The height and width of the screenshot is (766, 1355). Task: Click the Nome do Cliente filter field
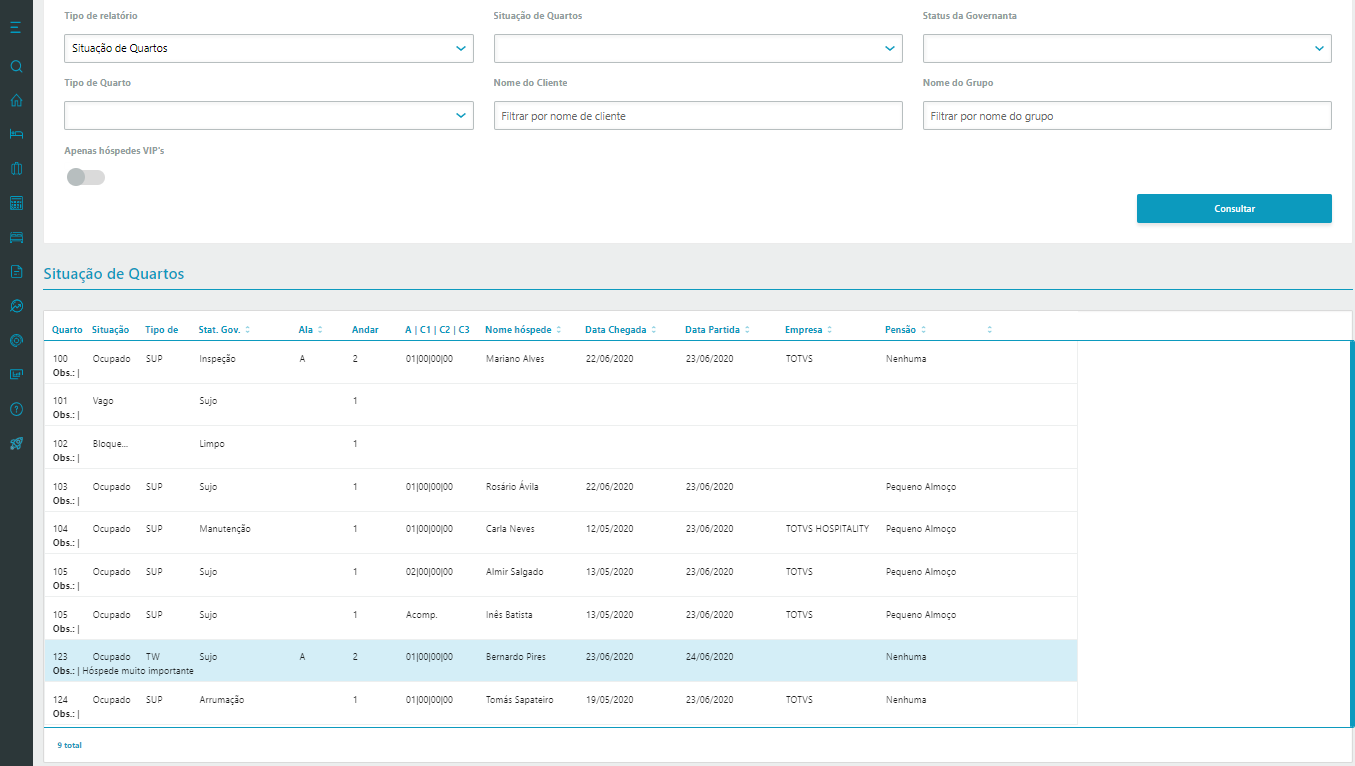click(697, 116)
